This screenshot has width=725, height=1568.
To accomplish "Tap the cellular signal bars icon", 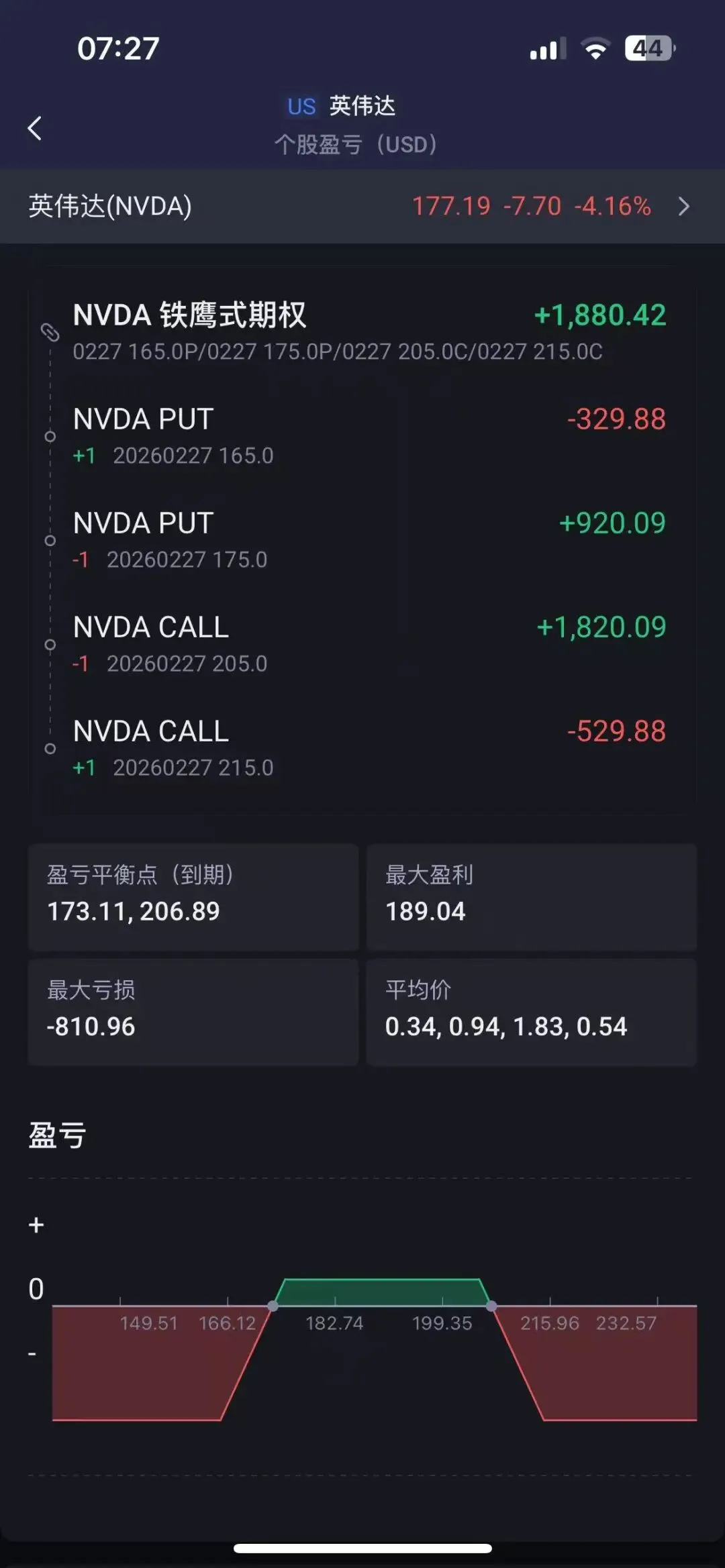I will [547, 49].
